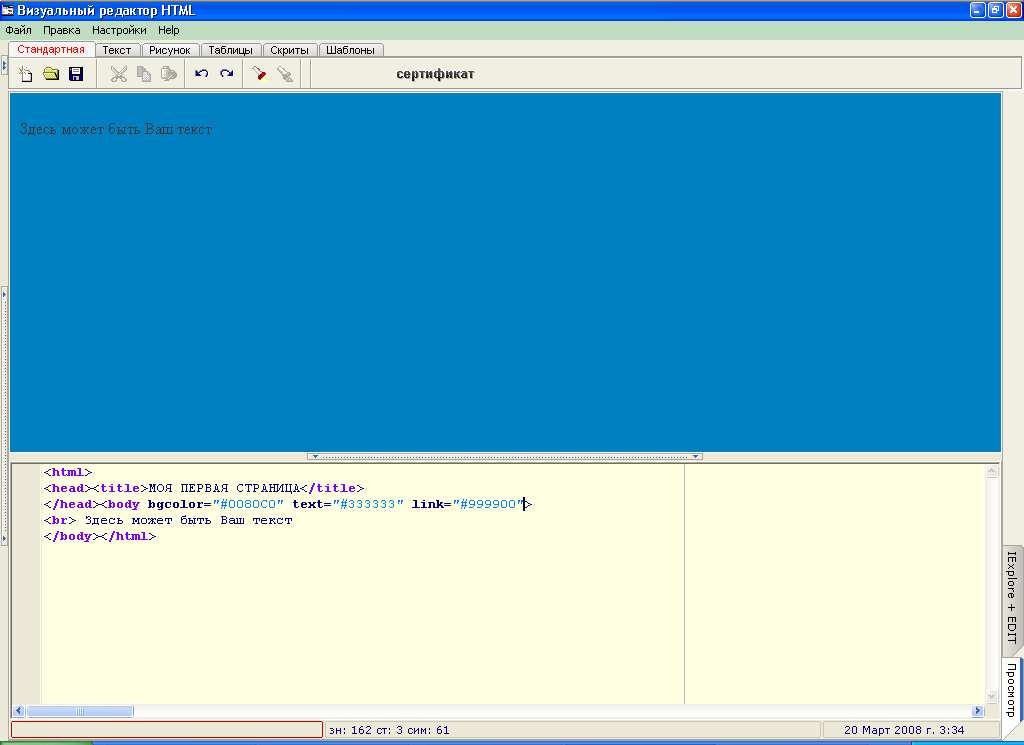This screenshot has width=1024, height=745.
Task: Click the horizontal splitter between preview and code
Action: [x=505, y=456]
